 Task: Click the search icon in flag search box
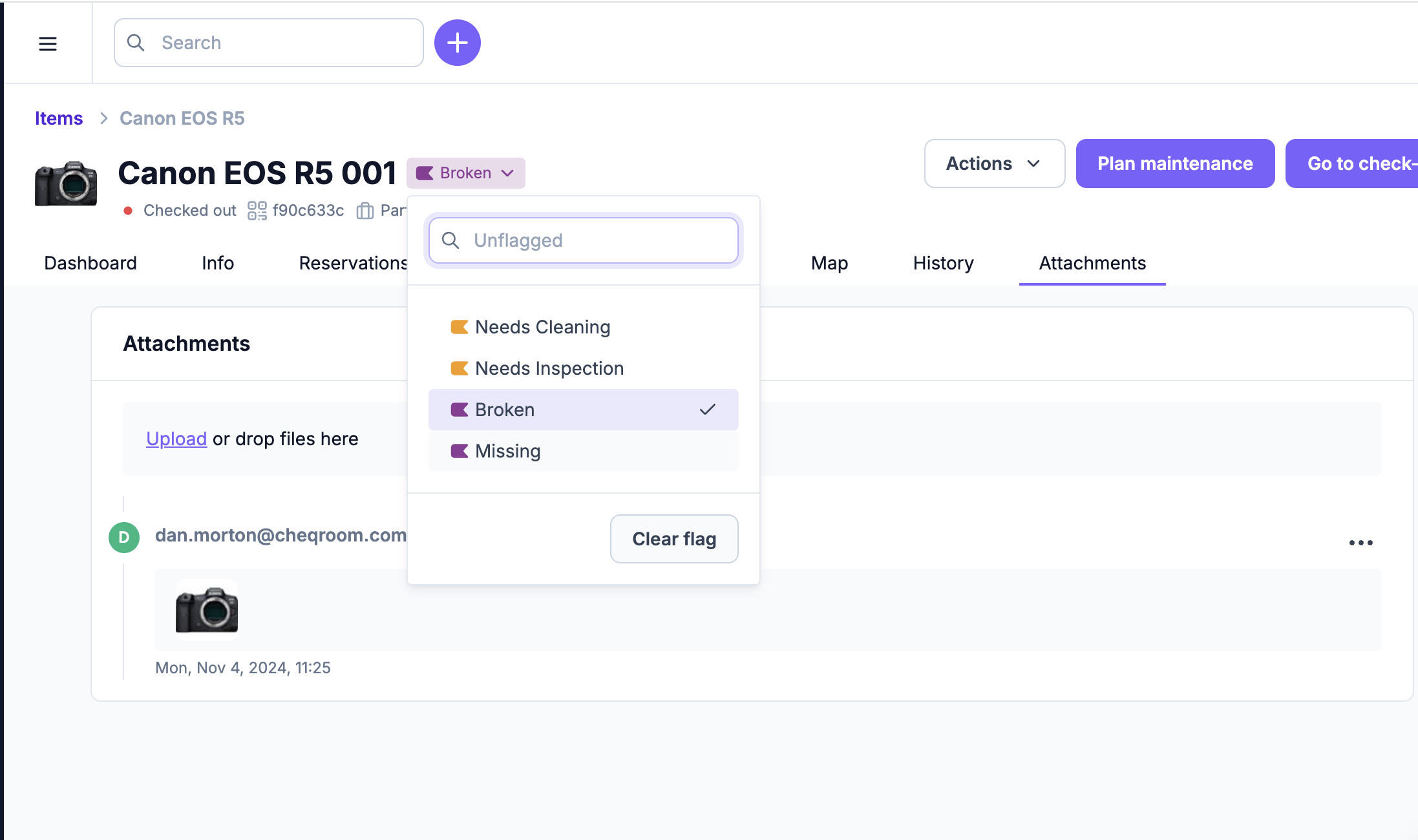(450, 240)
